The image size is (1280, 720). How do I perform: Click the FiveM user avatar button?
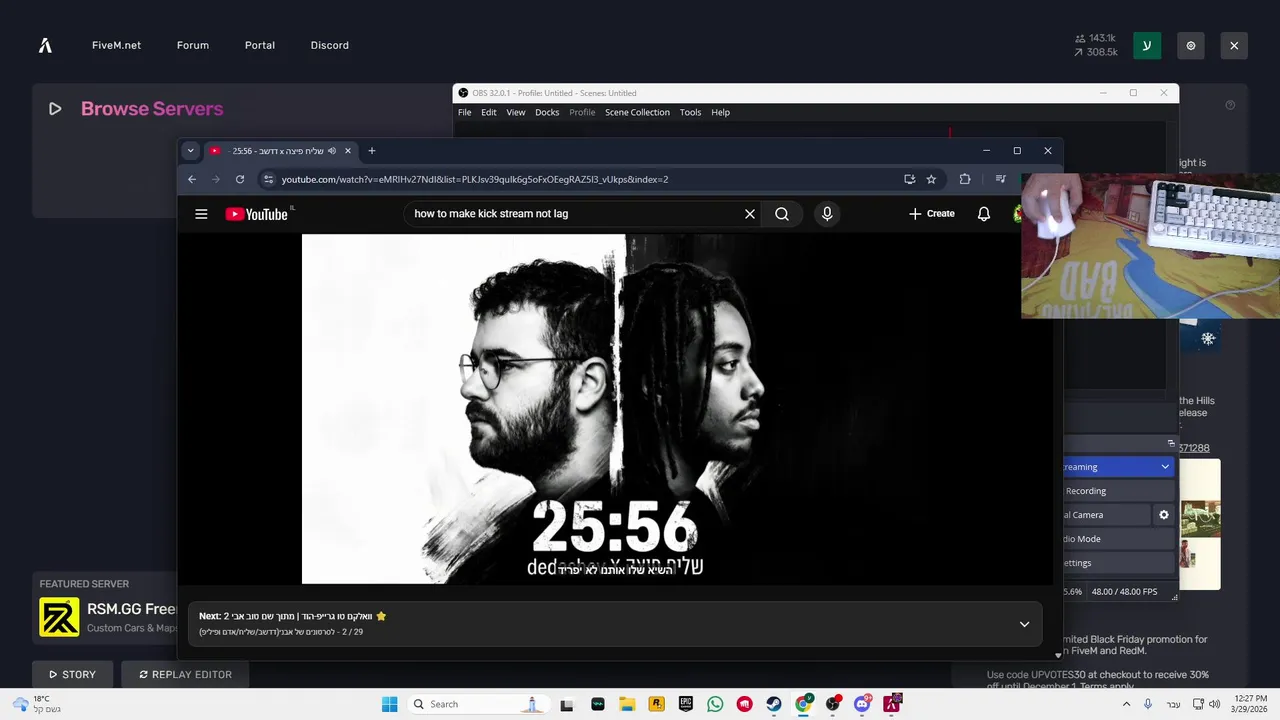coord(1147,45)
